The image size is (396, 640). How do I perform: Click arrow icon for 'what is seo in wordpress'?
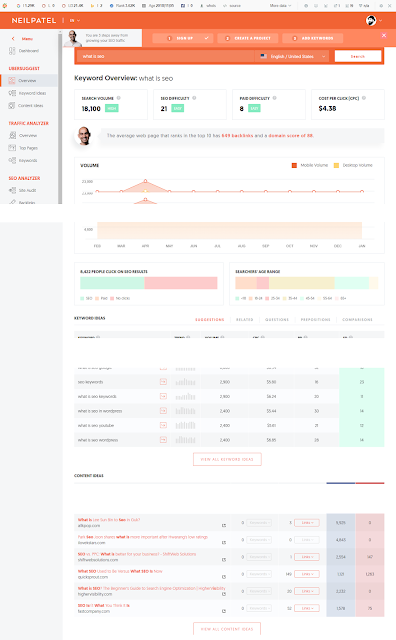(x=163, y=411)
